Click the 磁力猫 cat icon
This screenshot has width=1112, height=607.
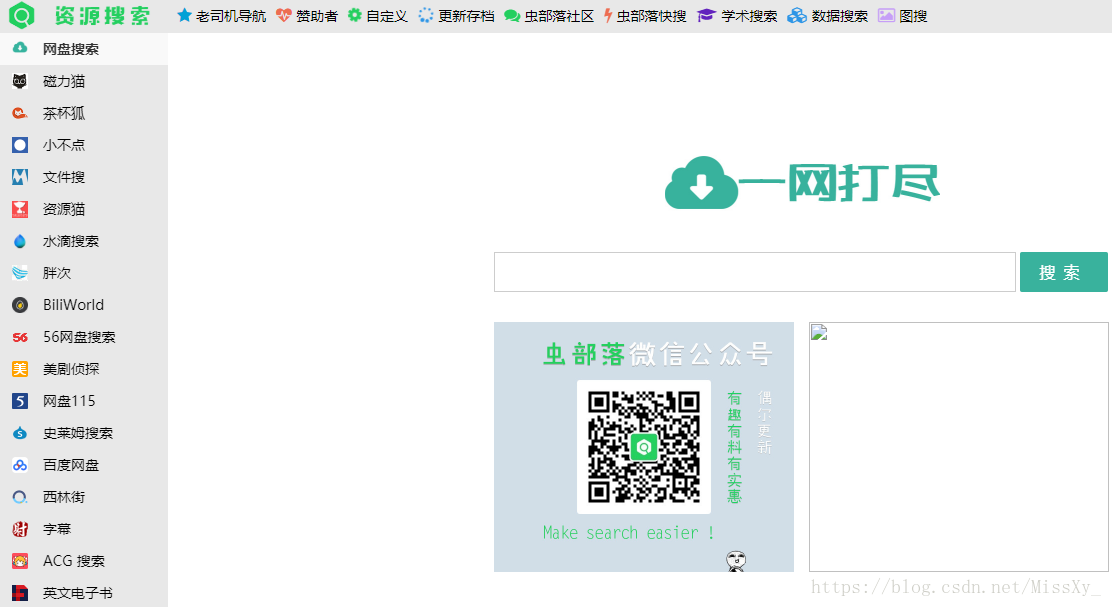point(20,81)
